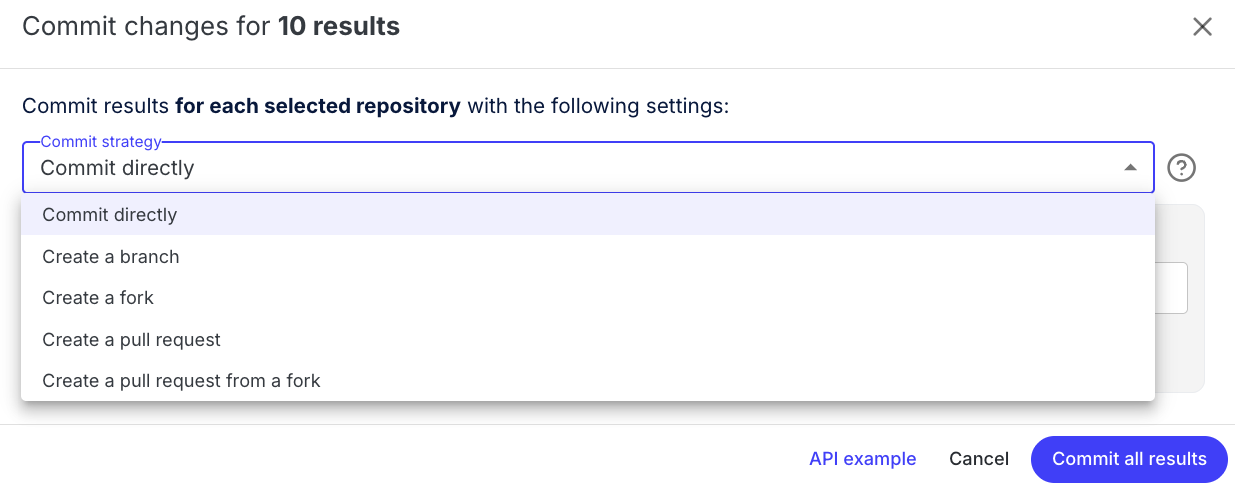
Task: Click the dialog title "Commit changes for"
Action: [146, 27]
